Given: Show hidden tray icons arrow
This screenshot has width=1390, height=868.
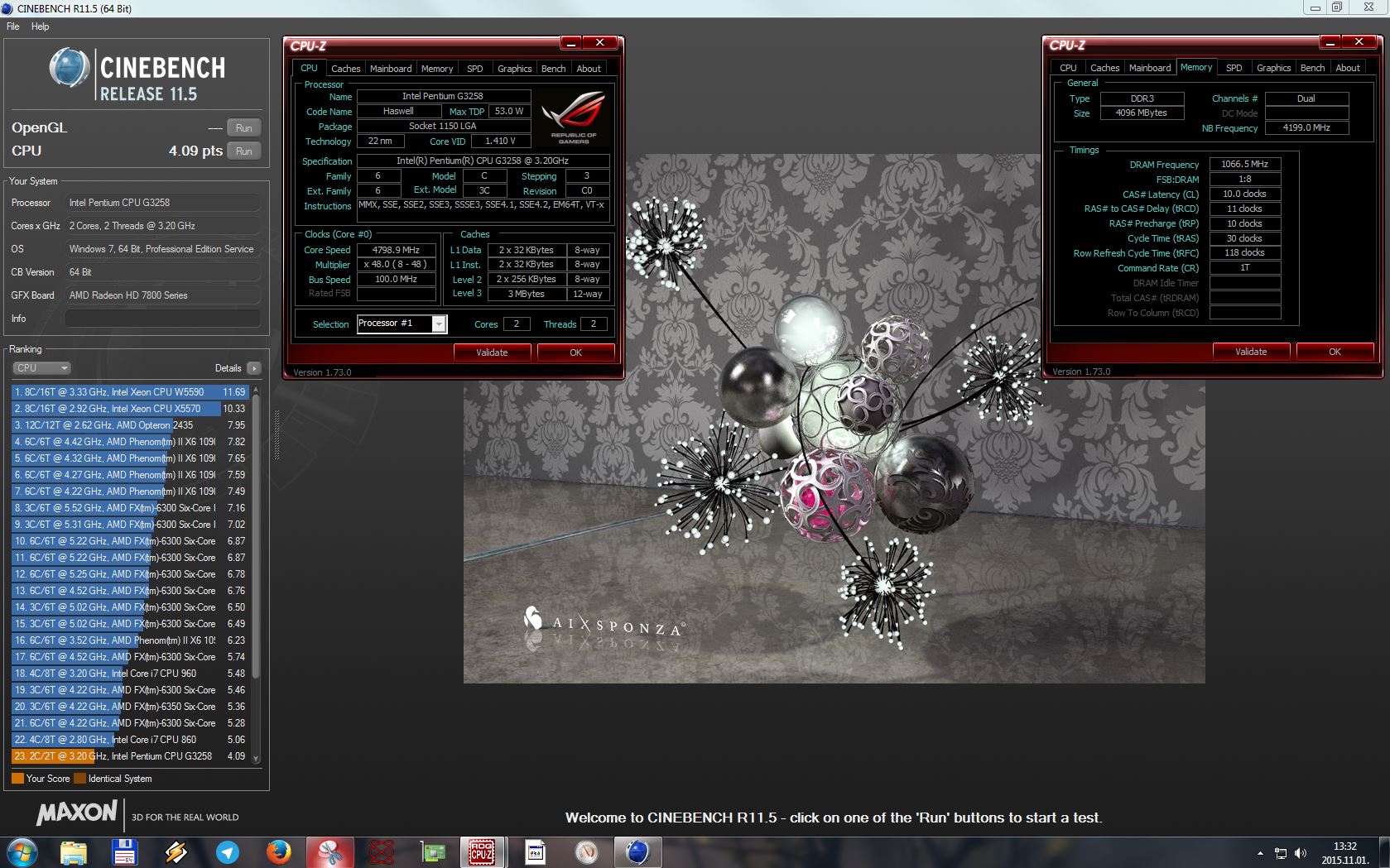Looking at the screenshot, I should 1260,853.
